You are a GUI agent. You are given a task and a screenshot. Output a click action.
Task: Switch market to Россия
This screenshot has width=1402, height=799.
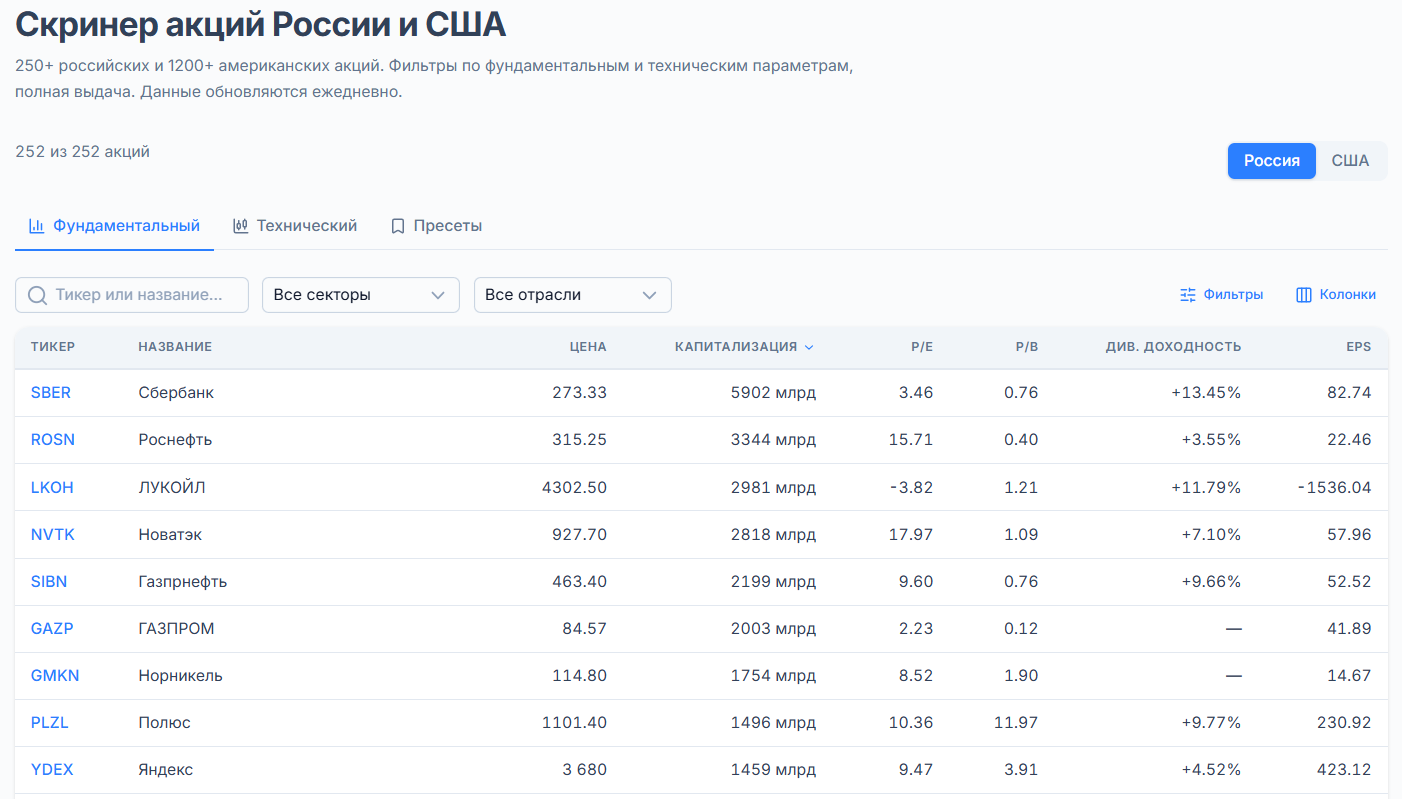[1272, 161]
